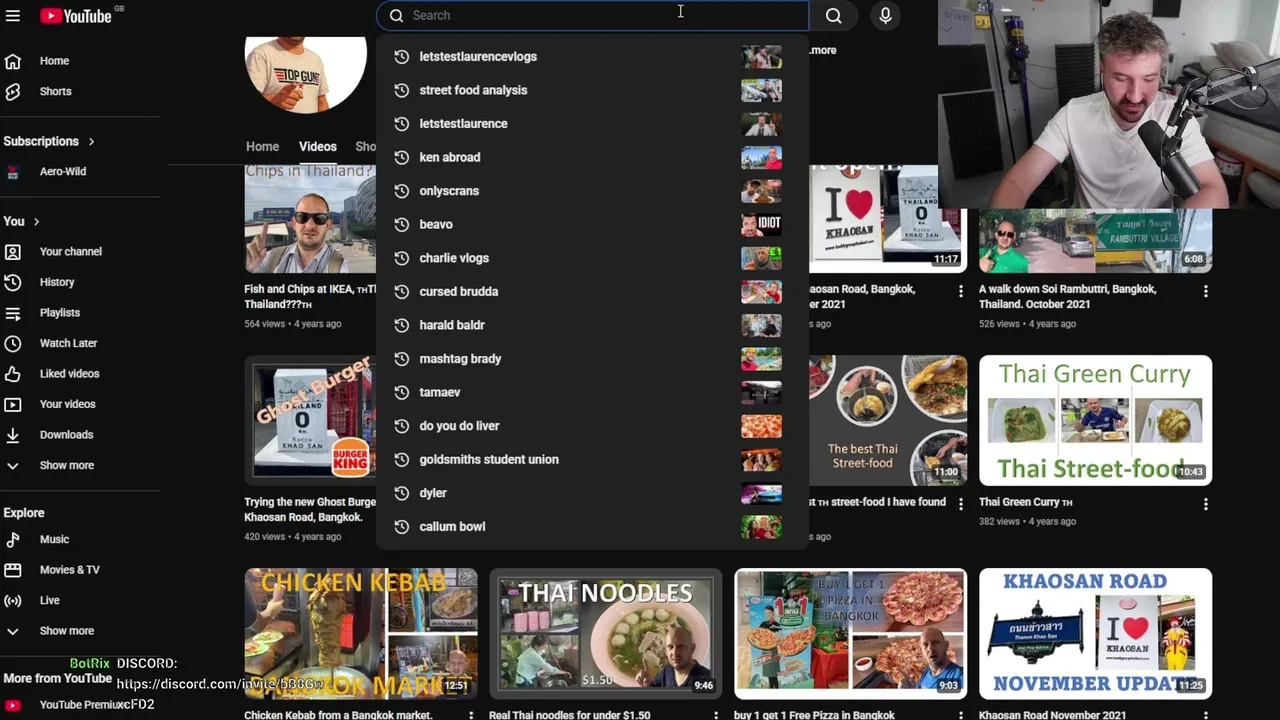Open Khaosan Road November Update thumbnail
This screenshot has width=1280, height=720.
(x=1095, y=634)
